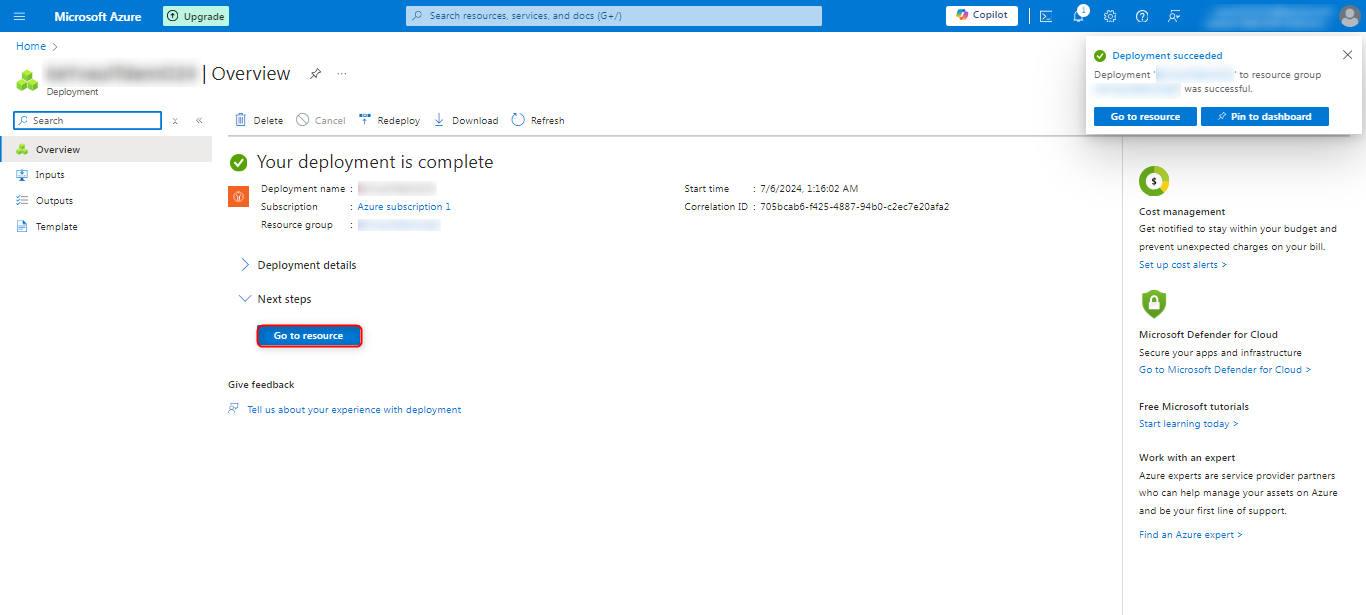Select Overview in the sidebar

106,149
